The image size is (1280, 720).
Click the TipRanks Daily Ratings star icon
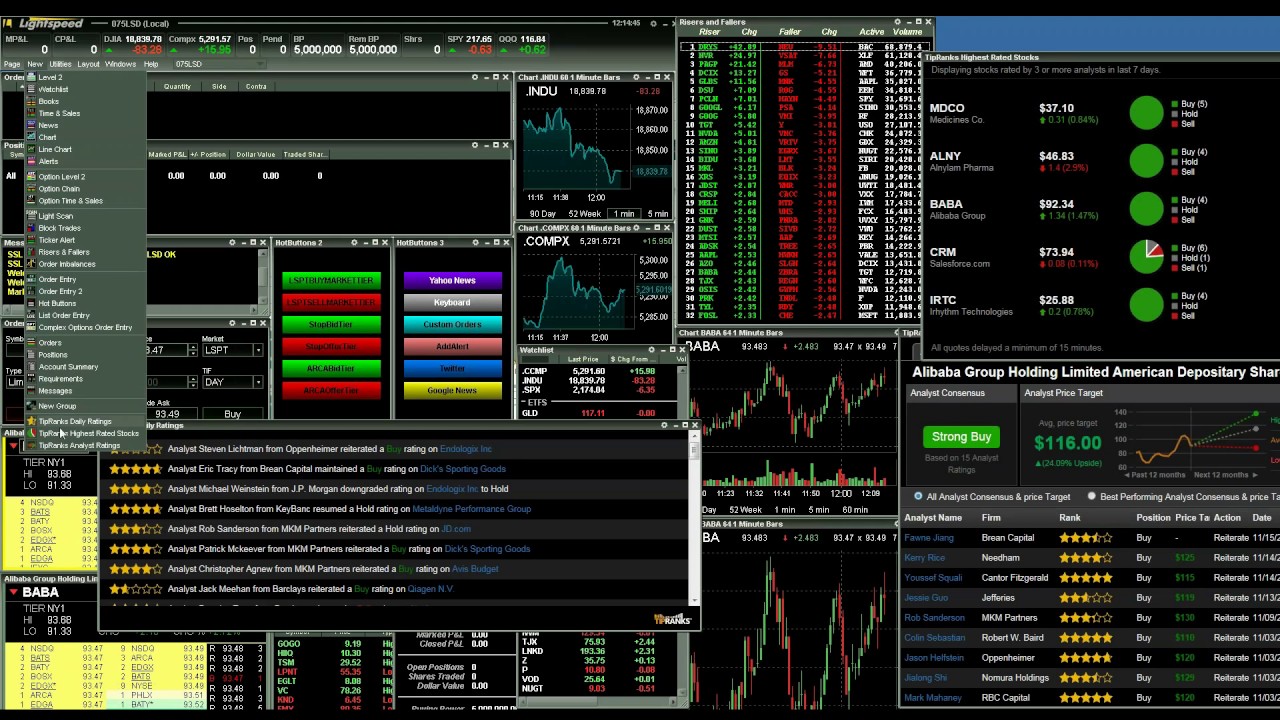[x=31, y=421]
